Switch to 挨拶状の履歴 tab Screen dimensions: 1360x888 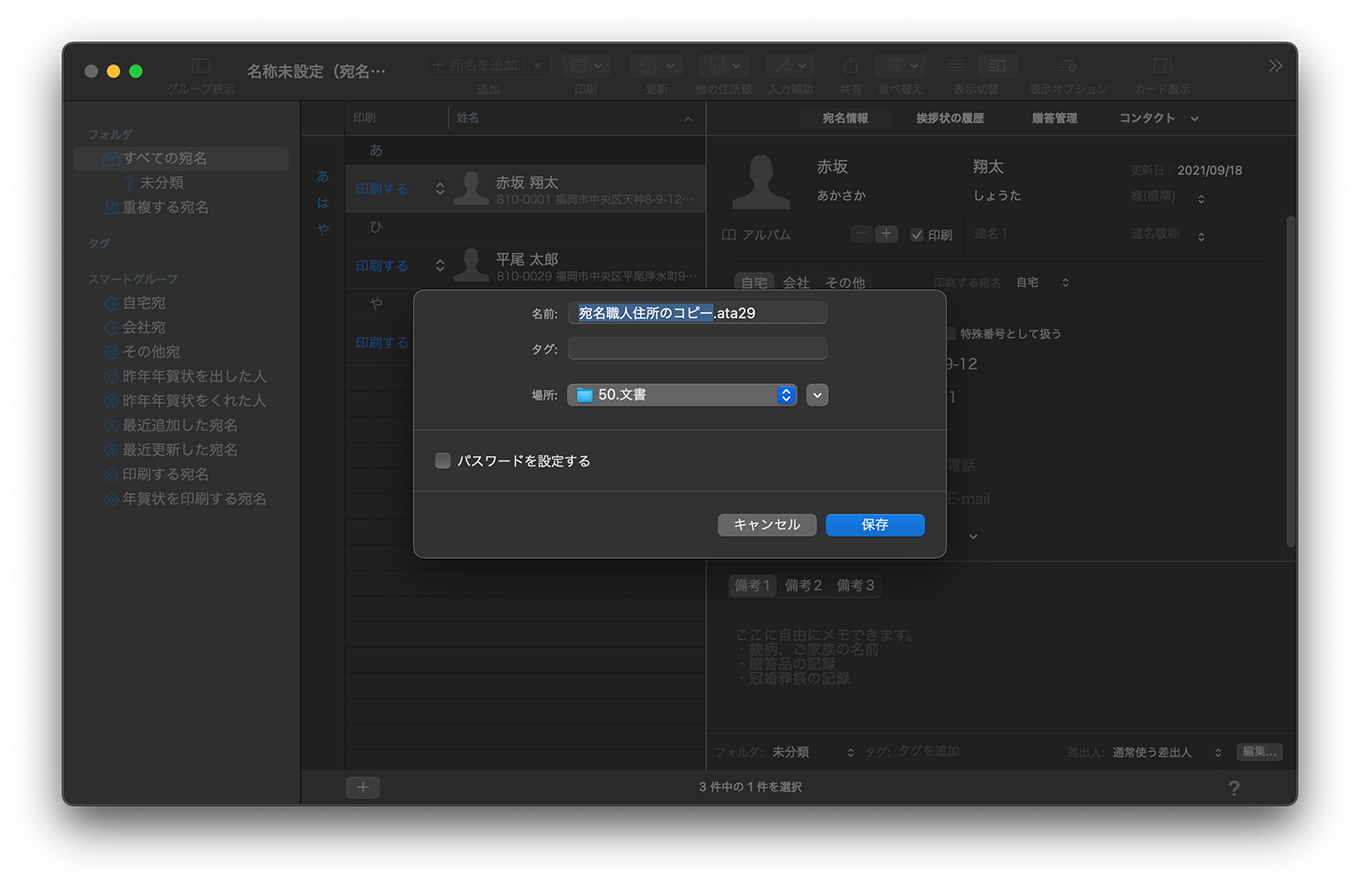[950, 118]
